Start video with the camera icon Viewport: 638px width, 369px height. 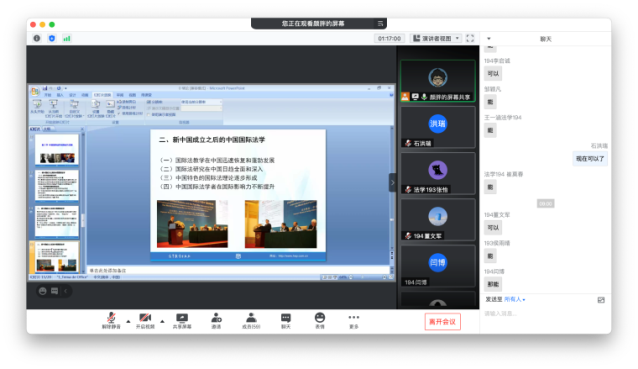click(145, 321)
